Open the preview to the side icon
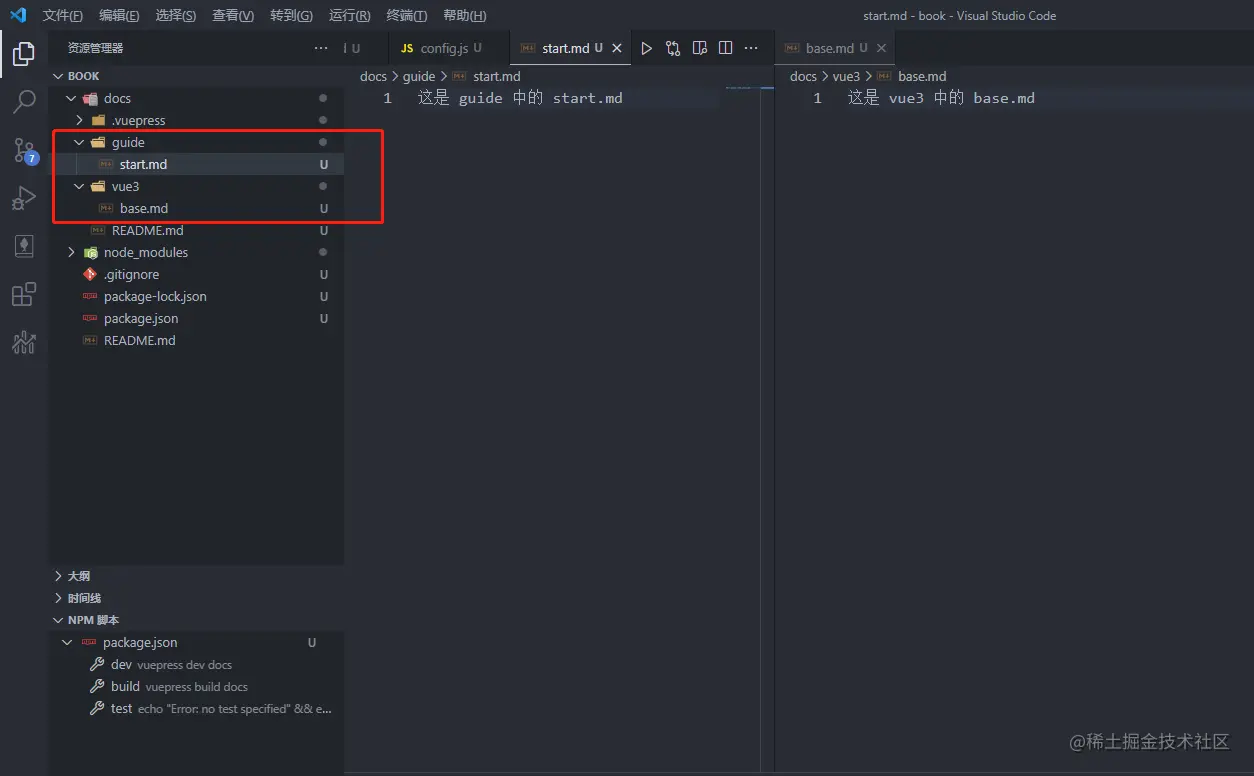 coord(700,48)
